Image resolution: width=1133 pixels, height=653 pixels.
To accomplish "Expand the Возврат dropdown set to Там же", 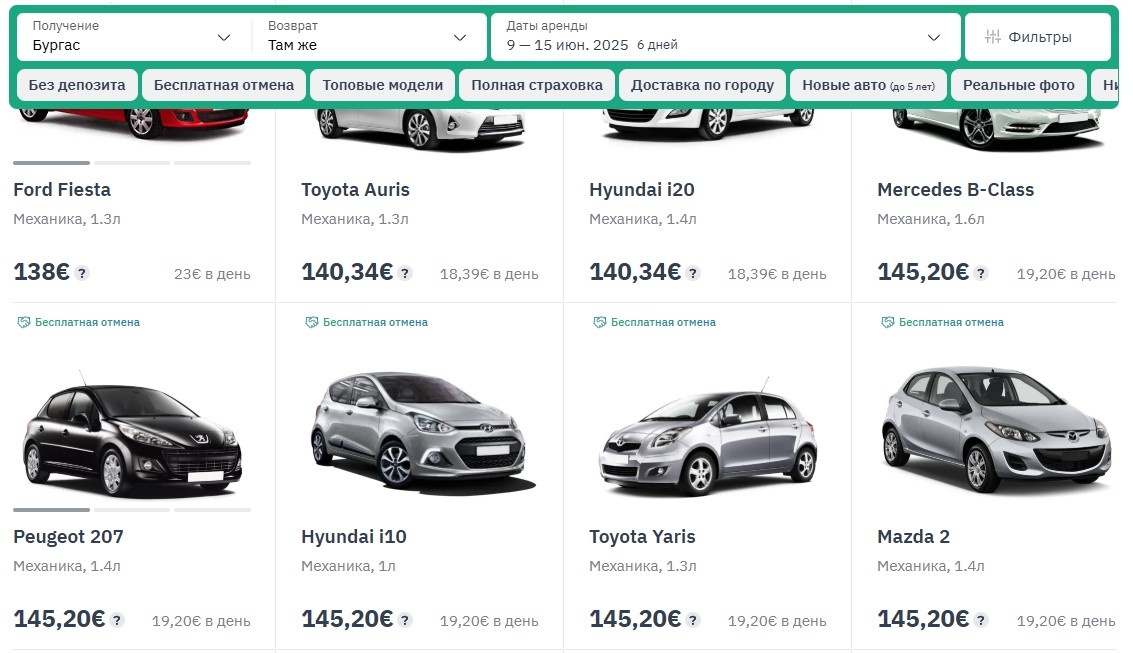I will coord(369,37).
